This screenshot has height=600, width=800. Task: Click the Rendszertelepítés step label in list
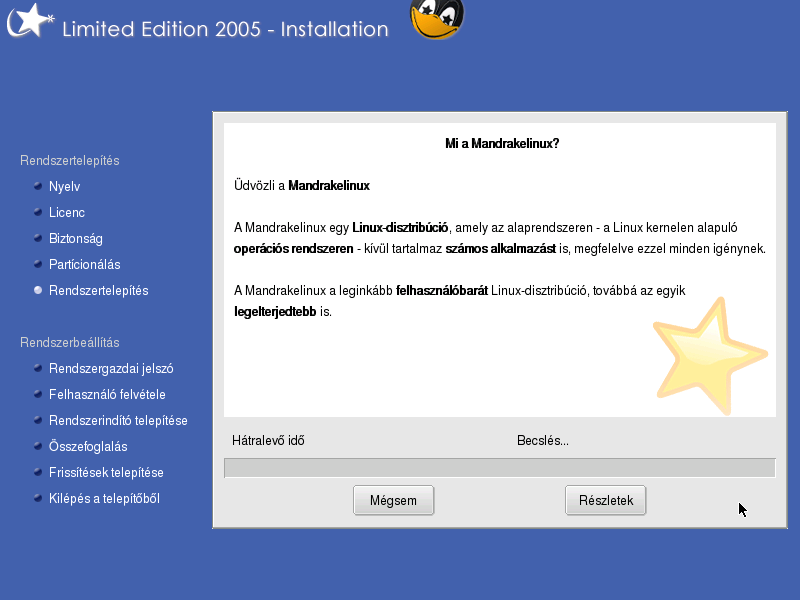coord(98,290)
